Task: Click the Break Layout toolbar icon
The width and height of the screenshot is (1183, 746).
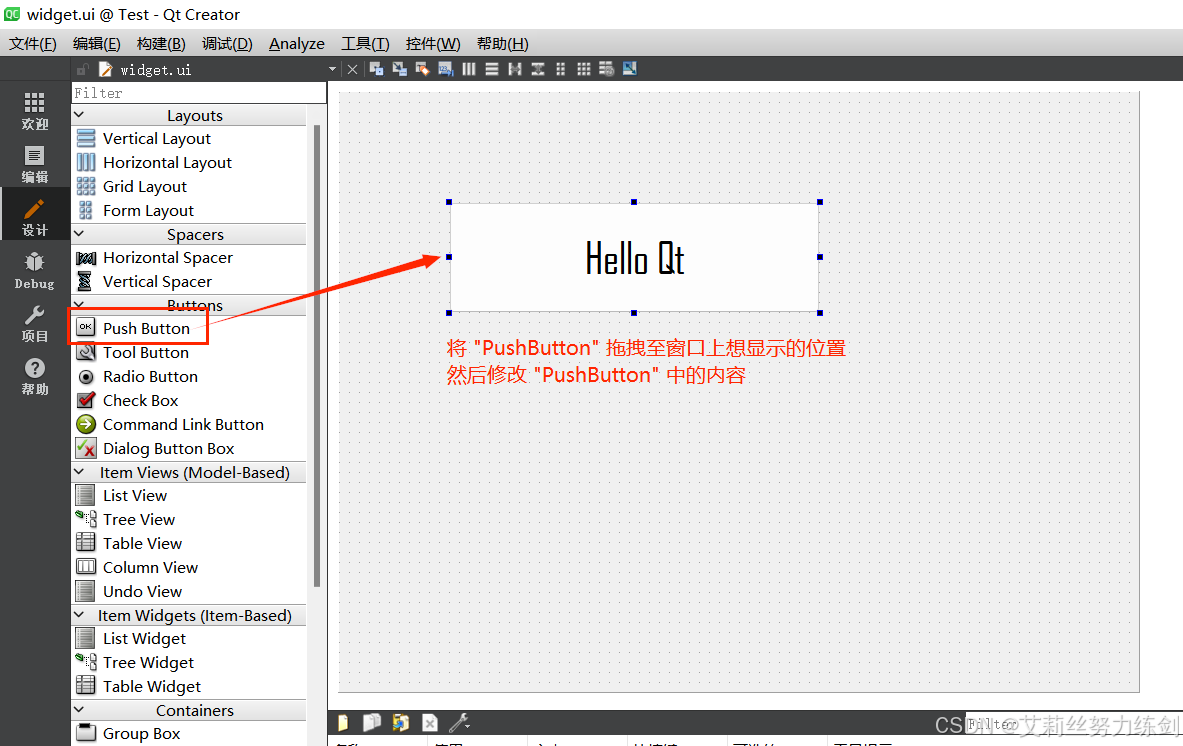Action: (607, 69)
